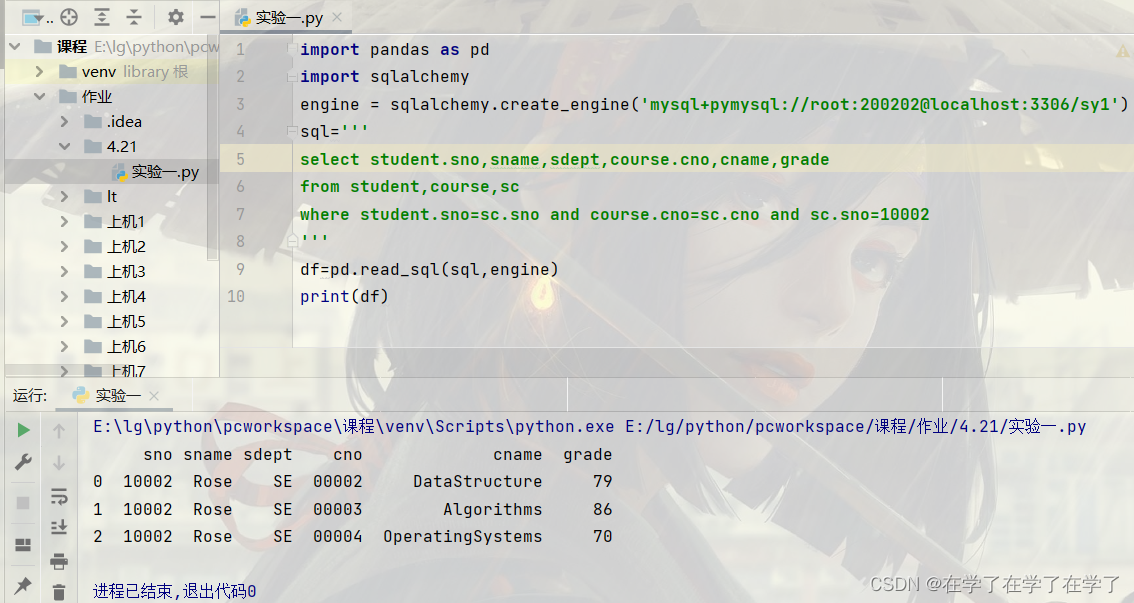
Task: Click the grade value 86 in output
Action: tap(602, 510)
